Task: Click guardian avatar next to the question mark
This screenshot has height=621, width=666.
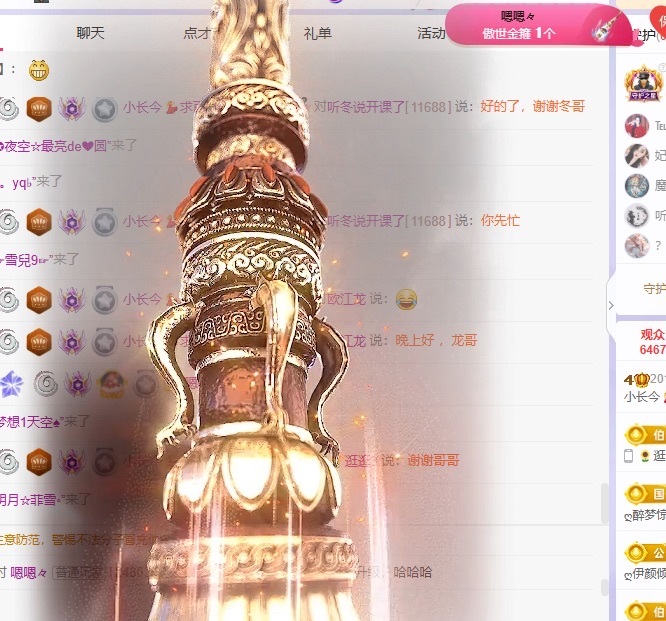Action: (637, 246)
